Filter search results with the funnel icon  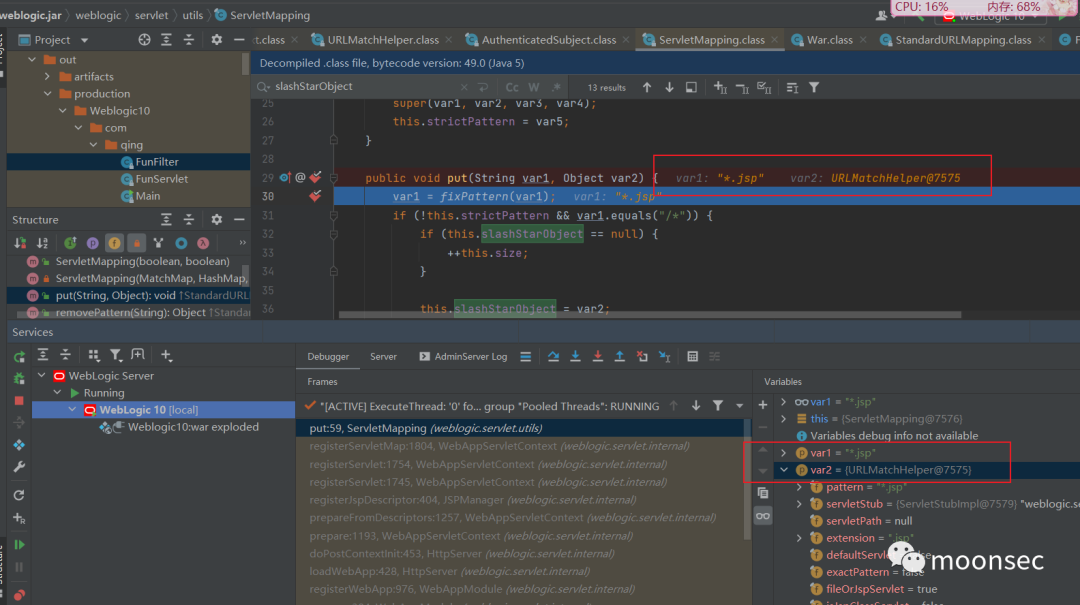pos(814,88)
